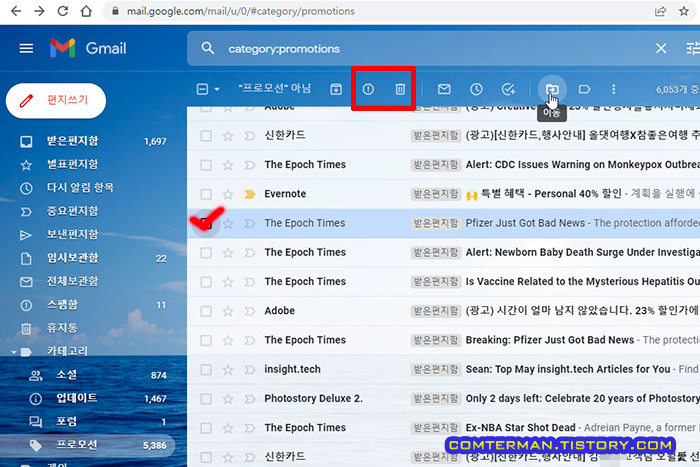The height and width of the screenshot is (467, 700).
Task: Mark the Photostory Deluxe email as important
Action: (x=250, y=399)
